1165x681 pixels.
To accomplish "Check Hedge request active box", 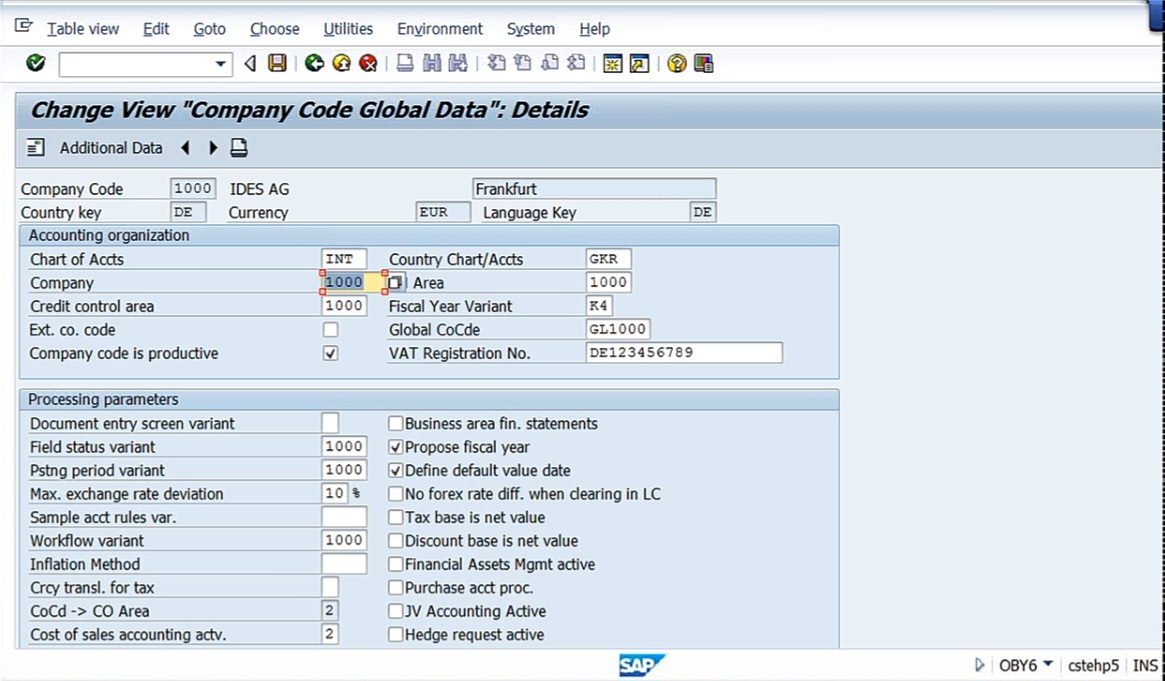I will (395, 634).
